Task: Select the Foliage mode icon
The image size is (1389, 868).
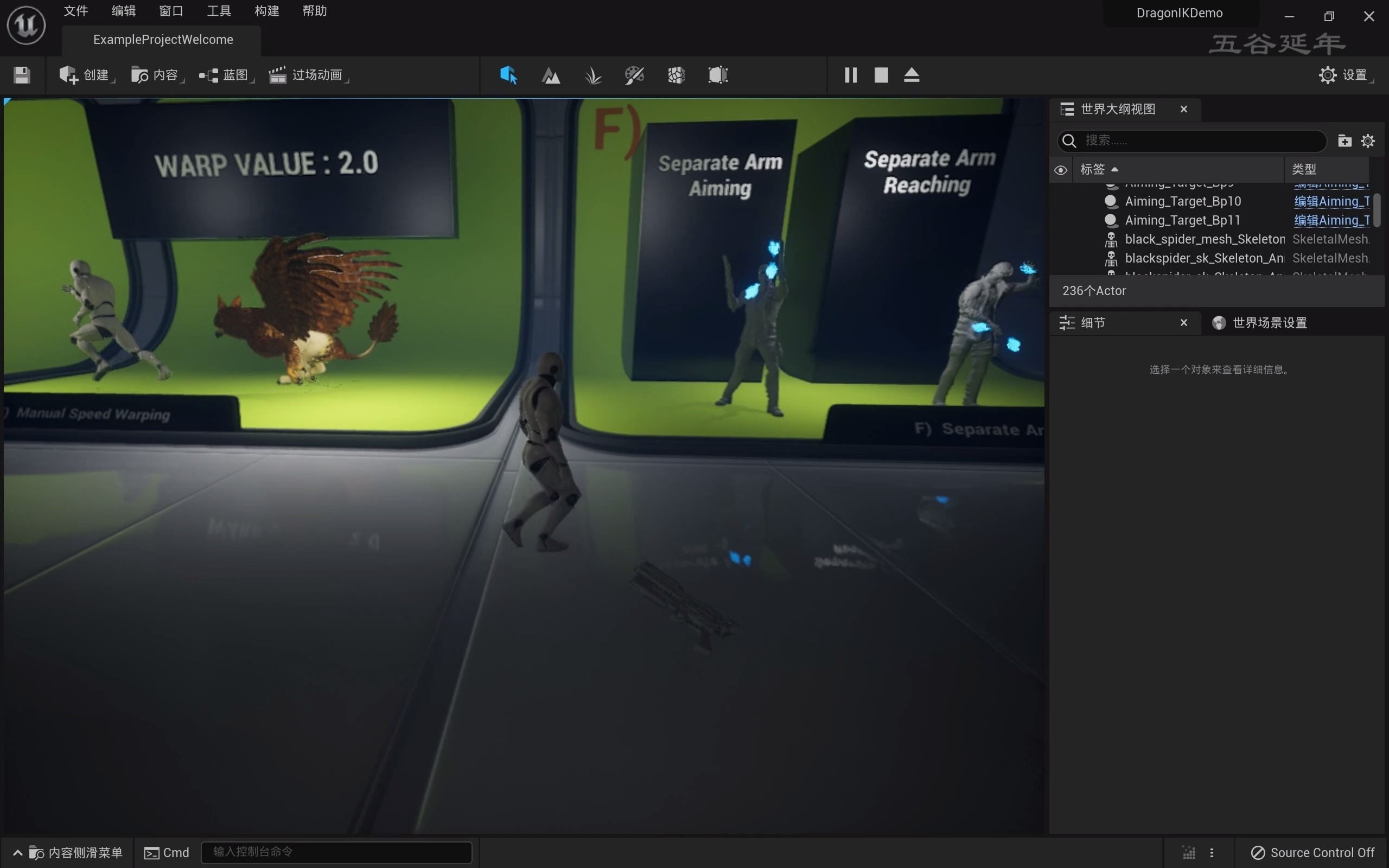Action: [x=592, y=75]
